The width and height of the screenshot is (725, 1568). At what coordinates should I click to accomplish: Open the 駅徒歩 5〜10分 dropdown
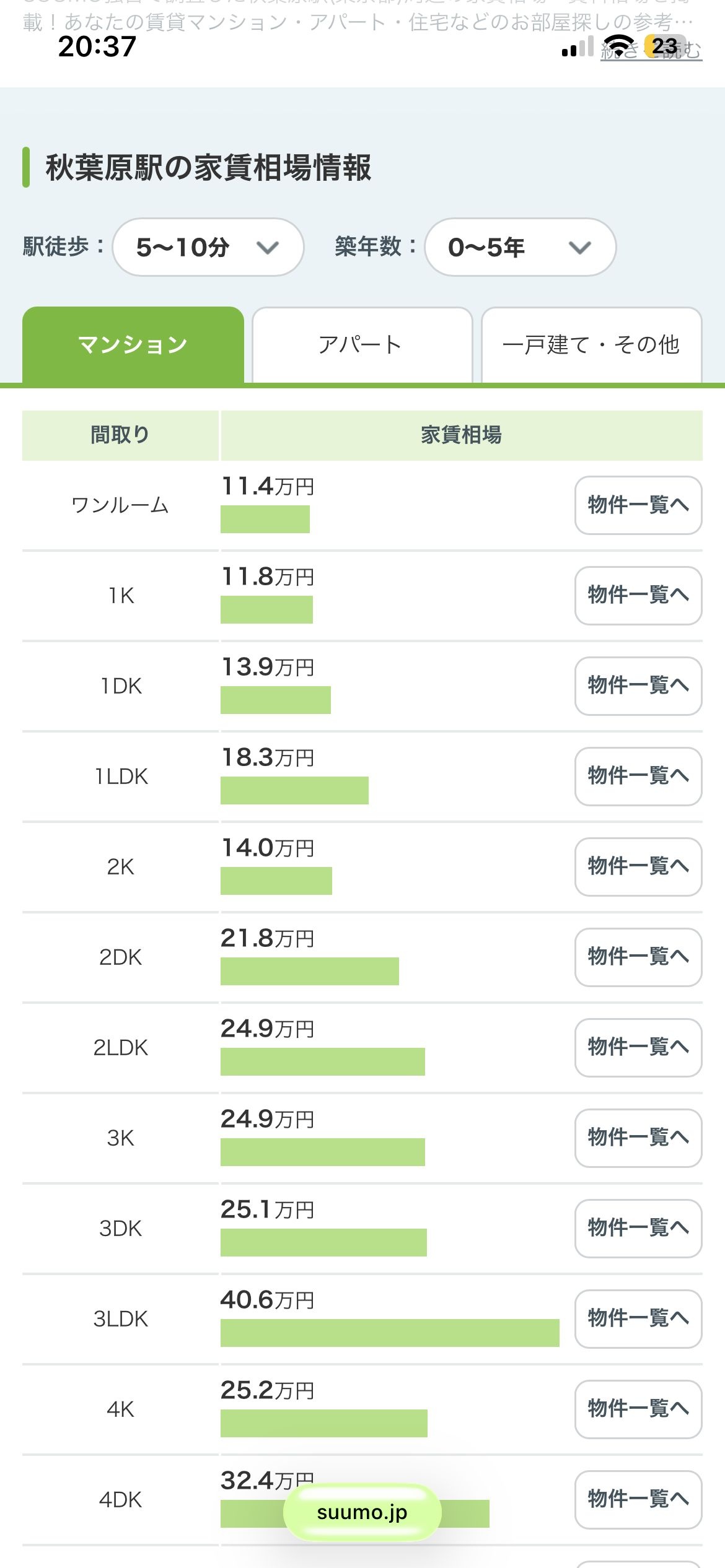tap(208, 247)
